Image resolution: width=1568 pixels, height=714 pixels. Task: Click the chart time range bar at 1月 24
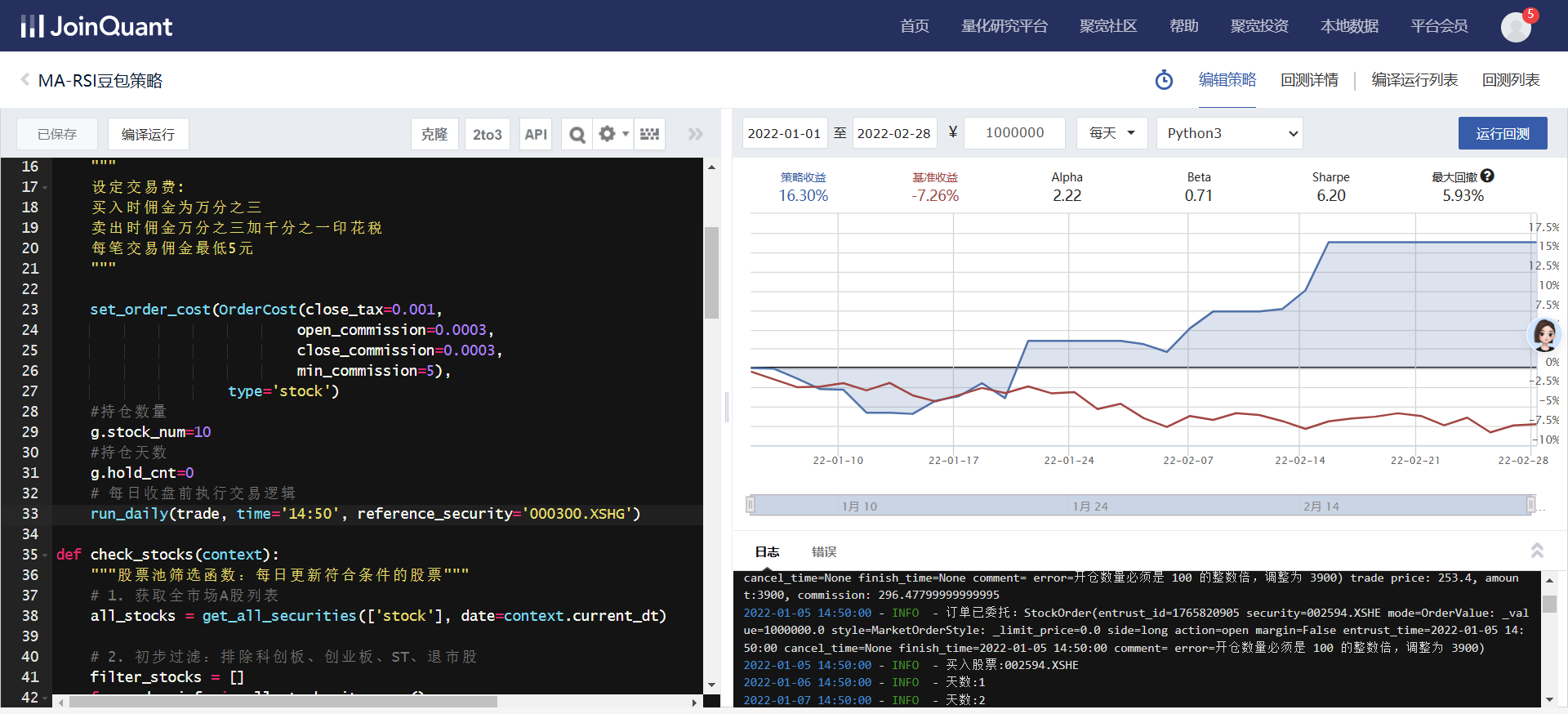pos(1090,506)
